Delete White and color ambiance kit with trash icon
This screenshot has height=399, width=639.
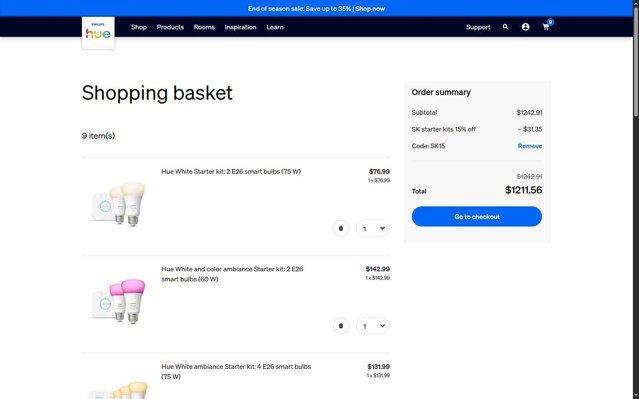coord(341,326)
